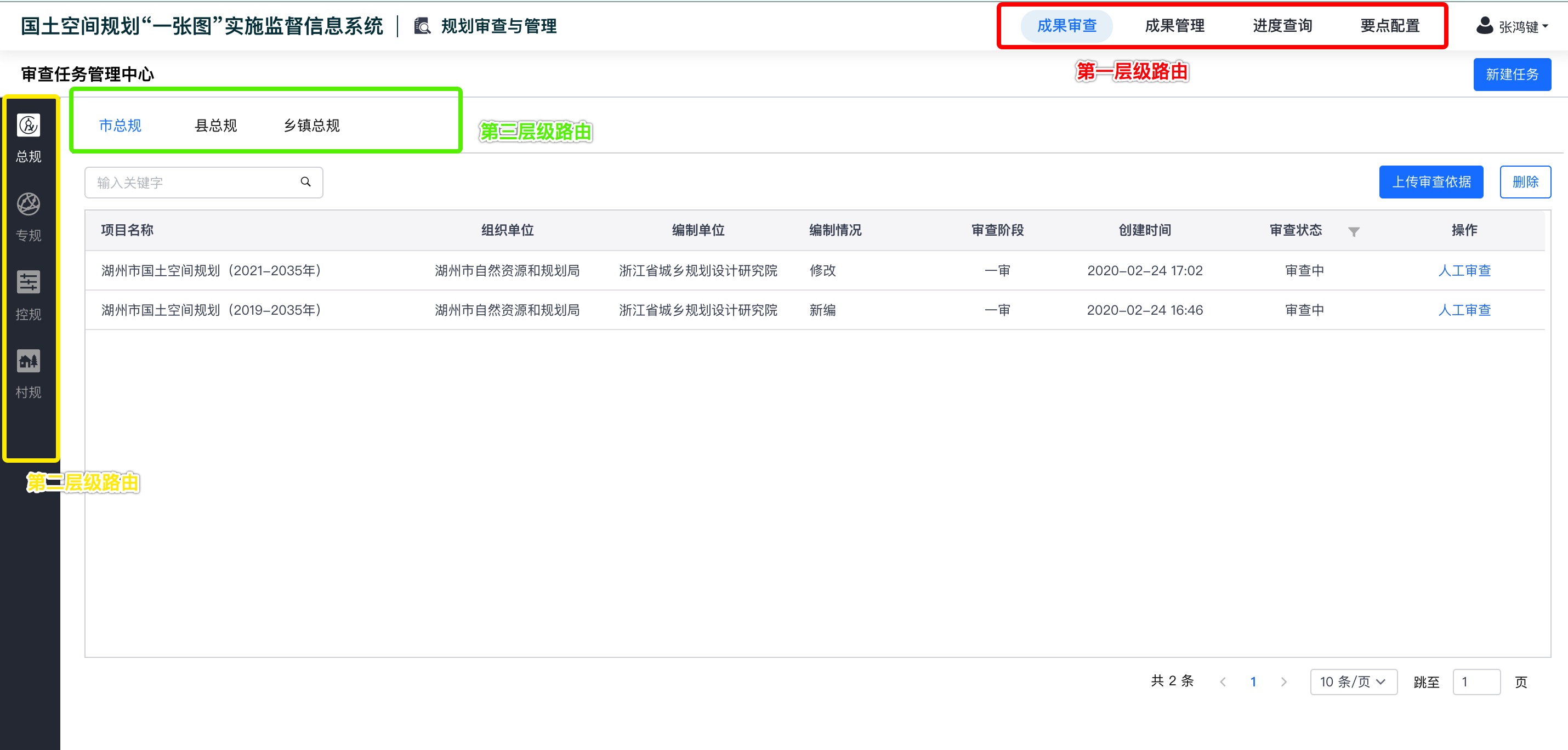This screenshot has width=1568, height=750.
Task: Click the 审查任务管理中心 heading
Action: (88, 74)
